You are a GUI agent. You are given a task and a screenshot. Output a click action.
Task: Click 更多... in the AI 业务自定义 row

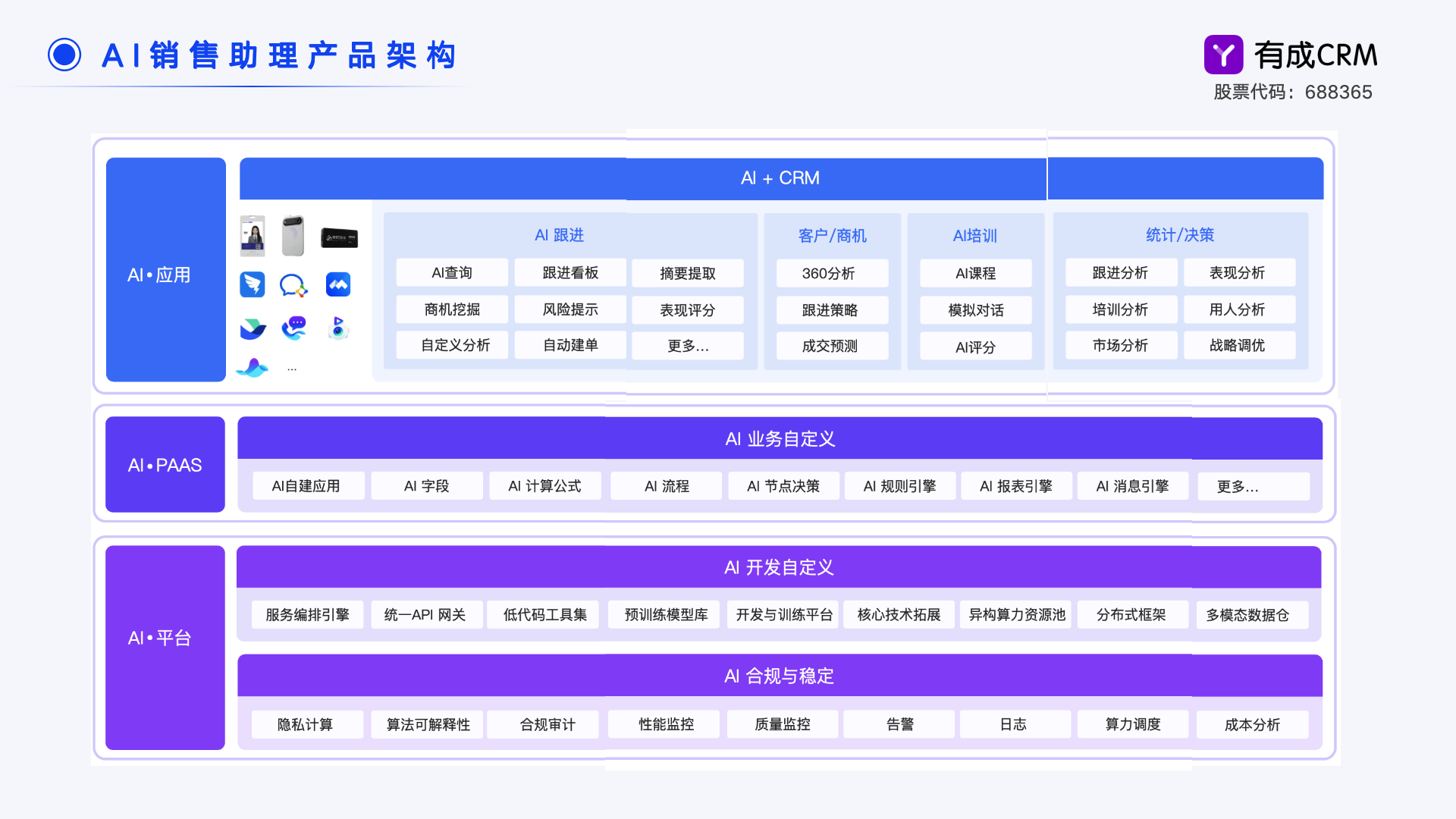1254,487
